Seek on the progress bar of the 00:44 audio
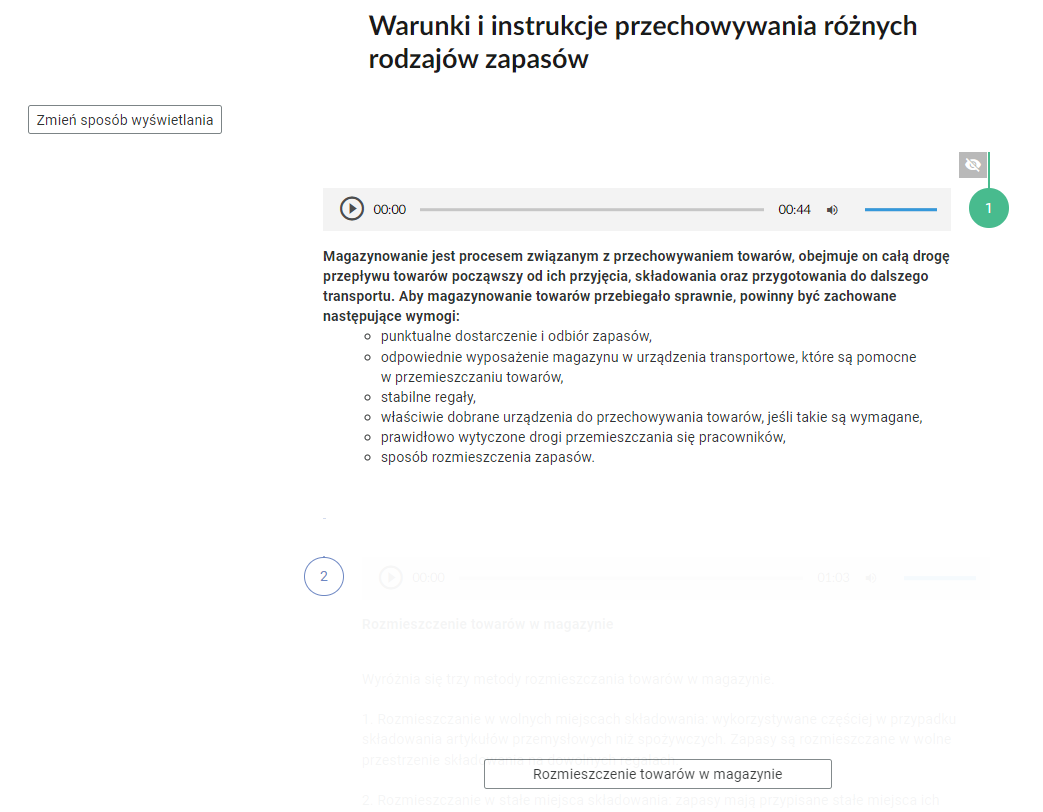This screenshot has width=1043, height=812. coord(592,209)
